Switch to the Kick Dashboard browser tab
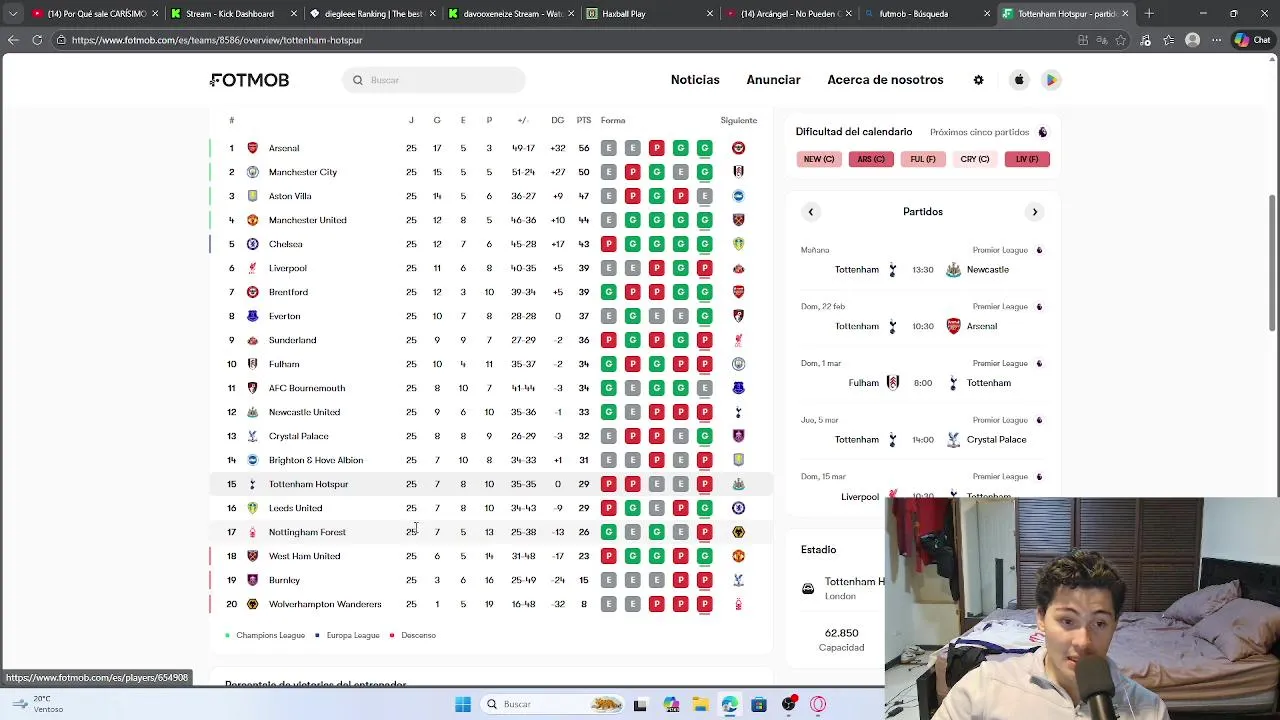 point(235,14)
